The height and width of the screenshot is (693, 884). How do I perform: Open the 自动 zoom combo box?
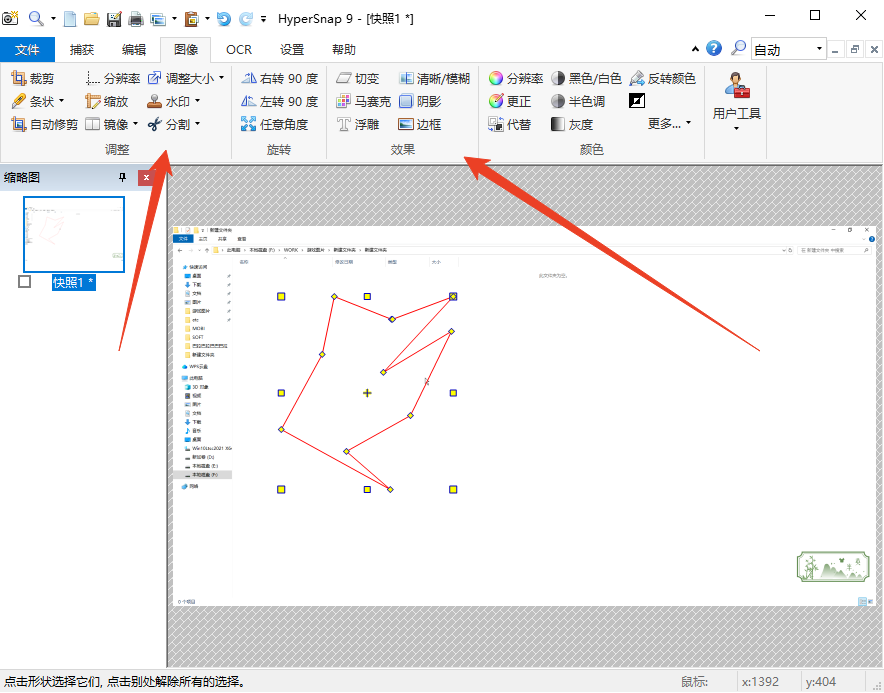788,49
